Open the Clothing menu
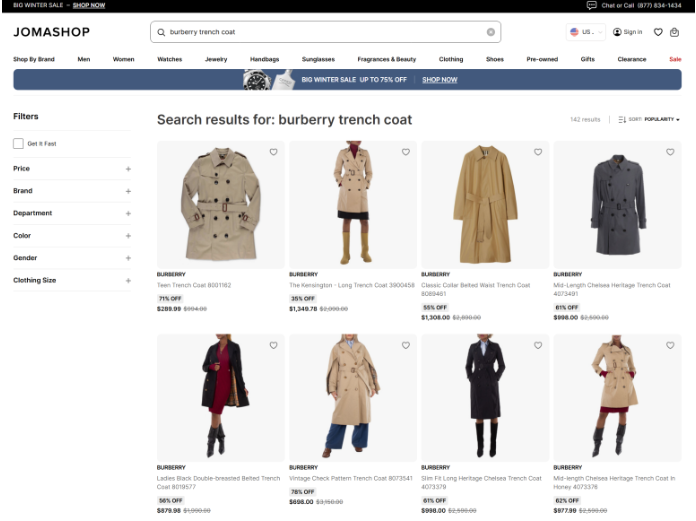This screenshot has width=696, height=521. (x=451, y=59)
